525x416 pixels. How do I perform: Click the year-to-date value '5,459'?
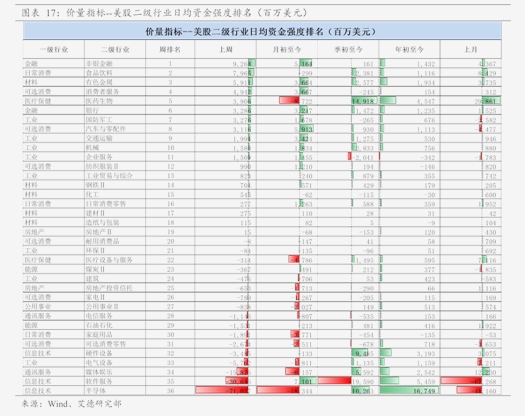tap(426, 382)
